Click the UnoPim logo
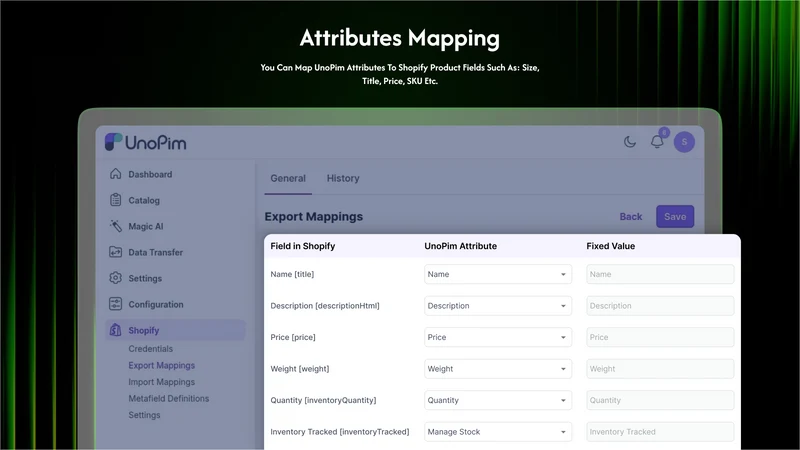The height and width of the screenshot is (450, 800). (145, 142)
